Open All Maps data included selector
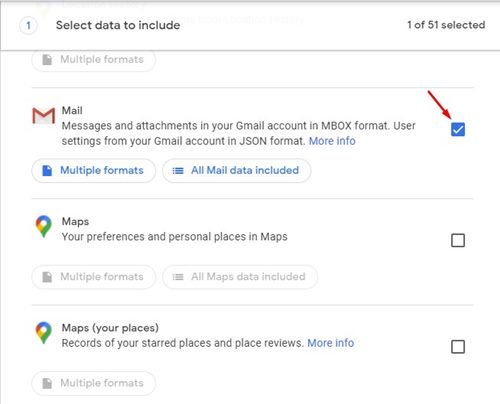500x404 pixels. pyautogui.click(x=240, y=277)
